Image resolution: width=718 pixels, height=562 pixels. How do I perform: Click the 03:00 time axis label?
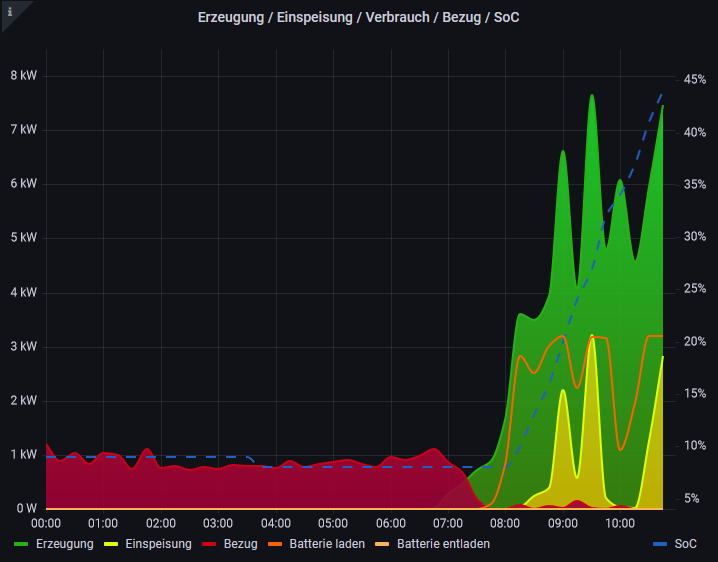pyautogui.click(x=218, y=524)
